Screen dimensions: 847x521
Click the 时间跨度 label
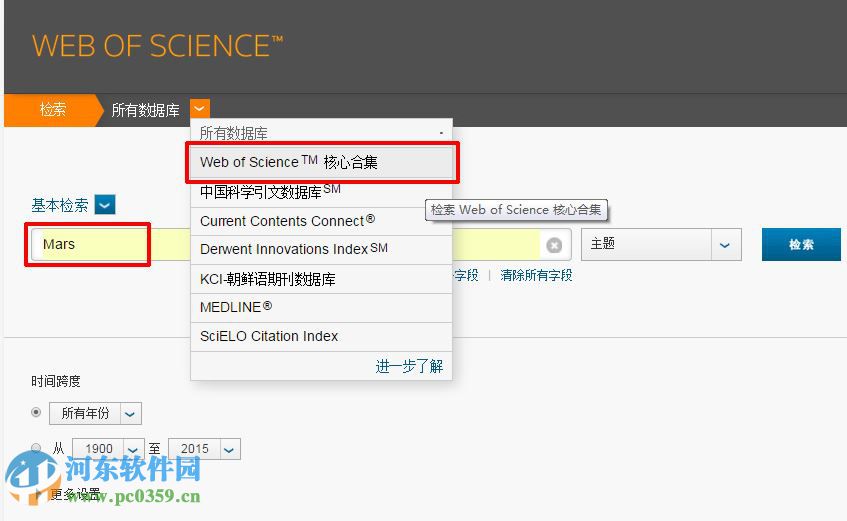click(x=56, y=381)
